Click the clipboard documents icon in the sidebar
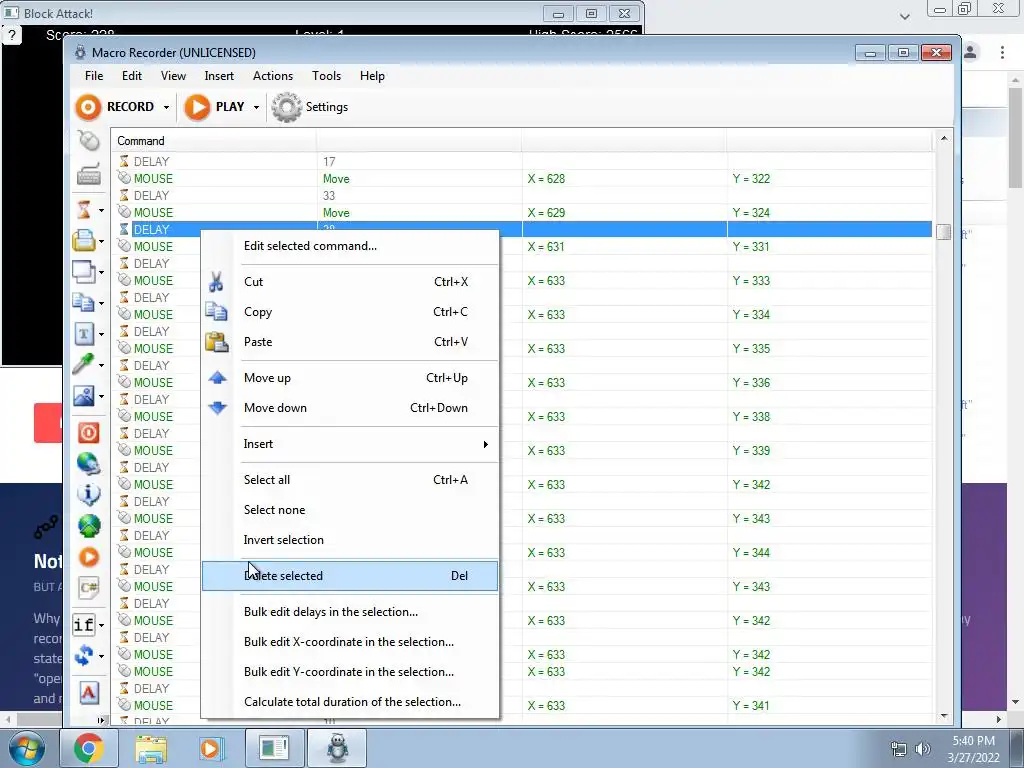 point(84,302)
